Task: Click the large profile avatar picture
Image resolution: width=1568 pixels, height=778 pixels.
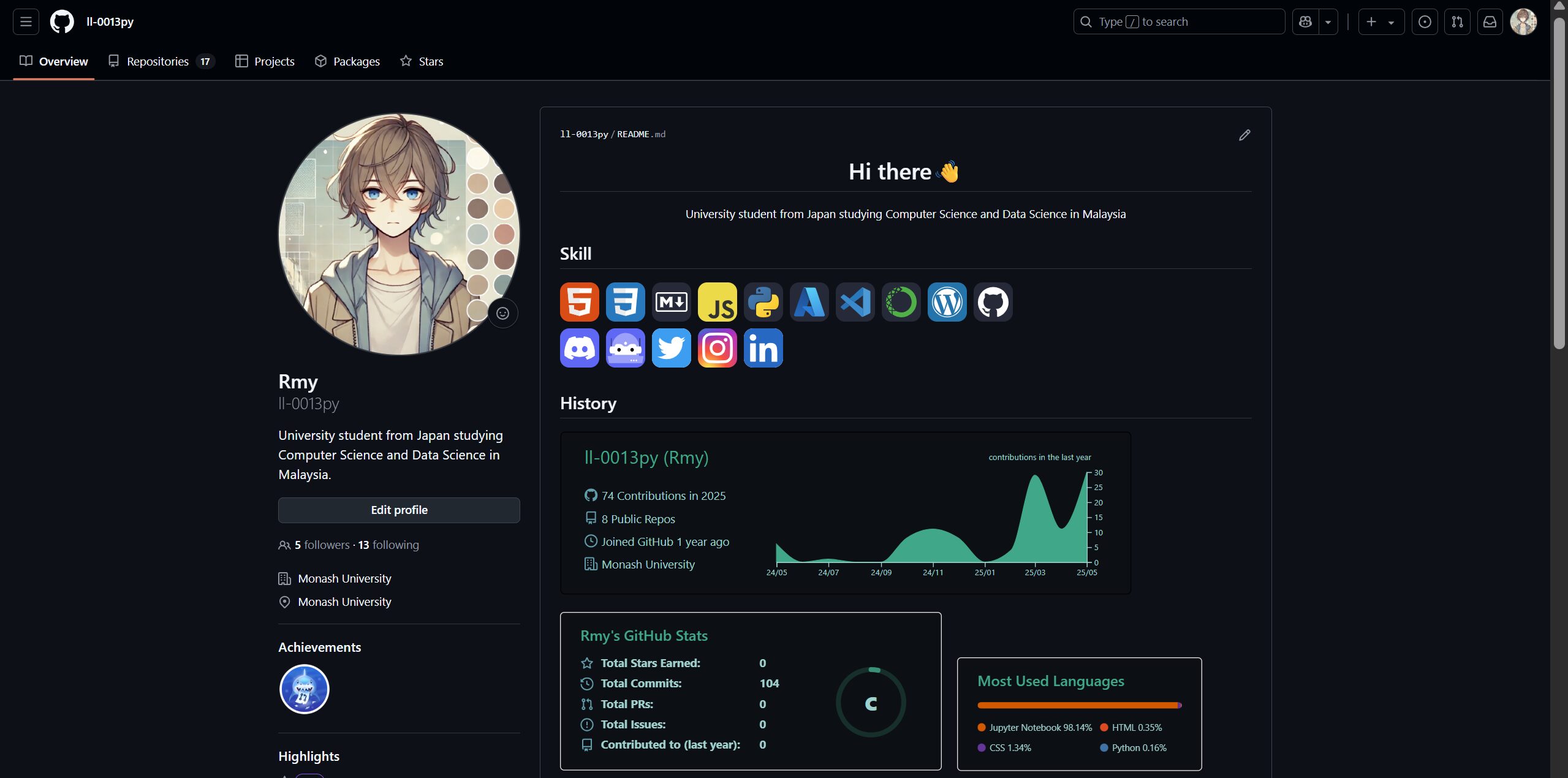Action: 399,233
